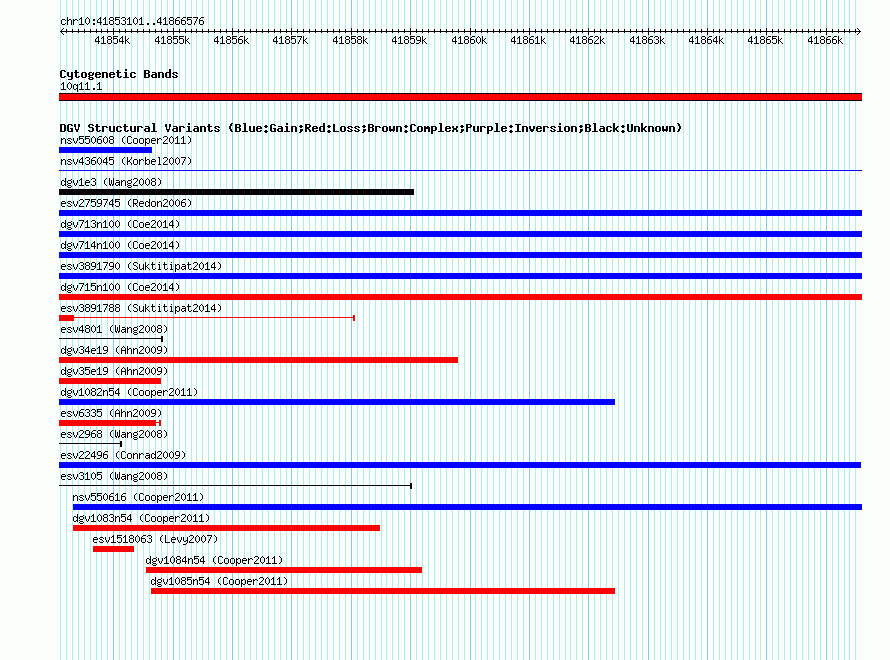Image resolution: width=890 pixels, height=660 pixels.
Task: Select the red dgv715n100 loss bar
Action: point(460,297)
